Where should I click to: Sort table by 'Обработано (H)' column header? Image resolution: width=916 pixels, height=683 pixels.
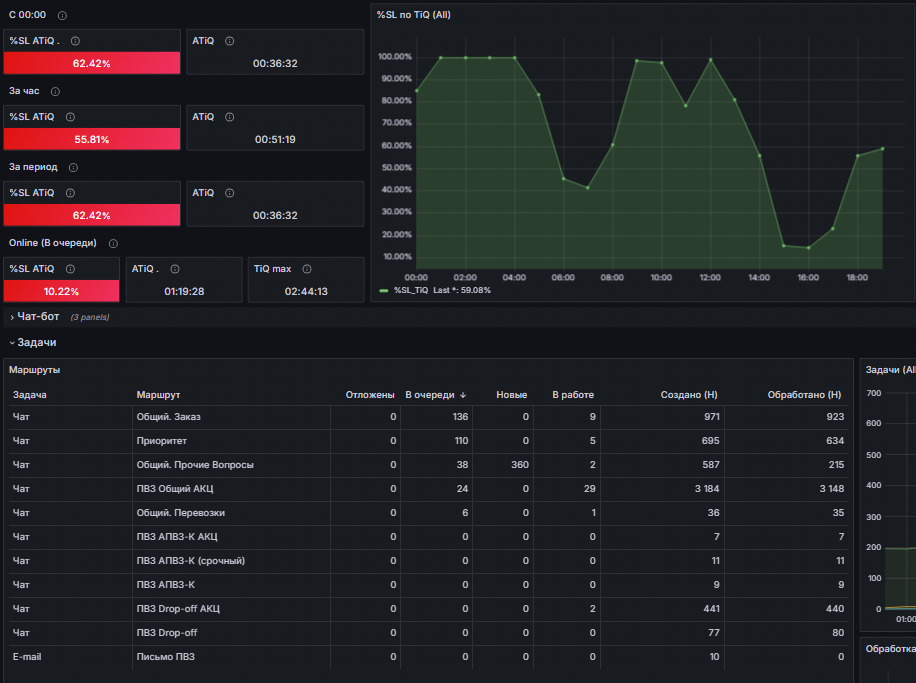(804, 395)
